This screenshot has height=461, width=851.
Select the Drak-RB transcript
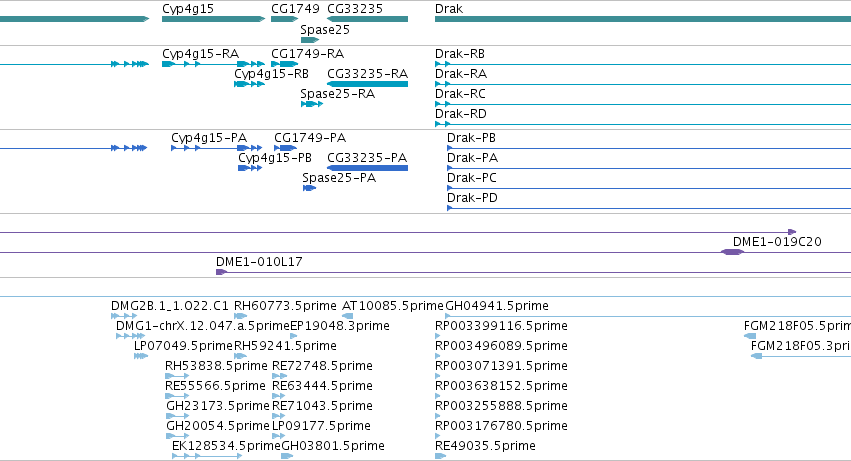coord(643,64)
